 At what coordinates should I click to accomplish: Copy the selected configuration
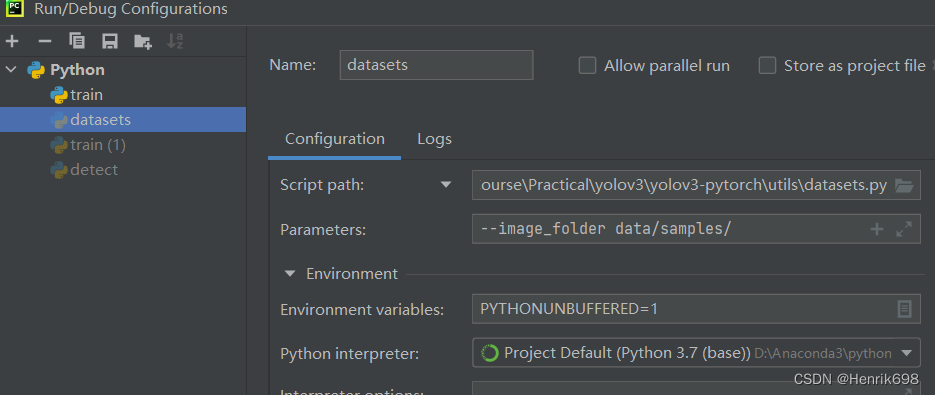click(77, 41)
